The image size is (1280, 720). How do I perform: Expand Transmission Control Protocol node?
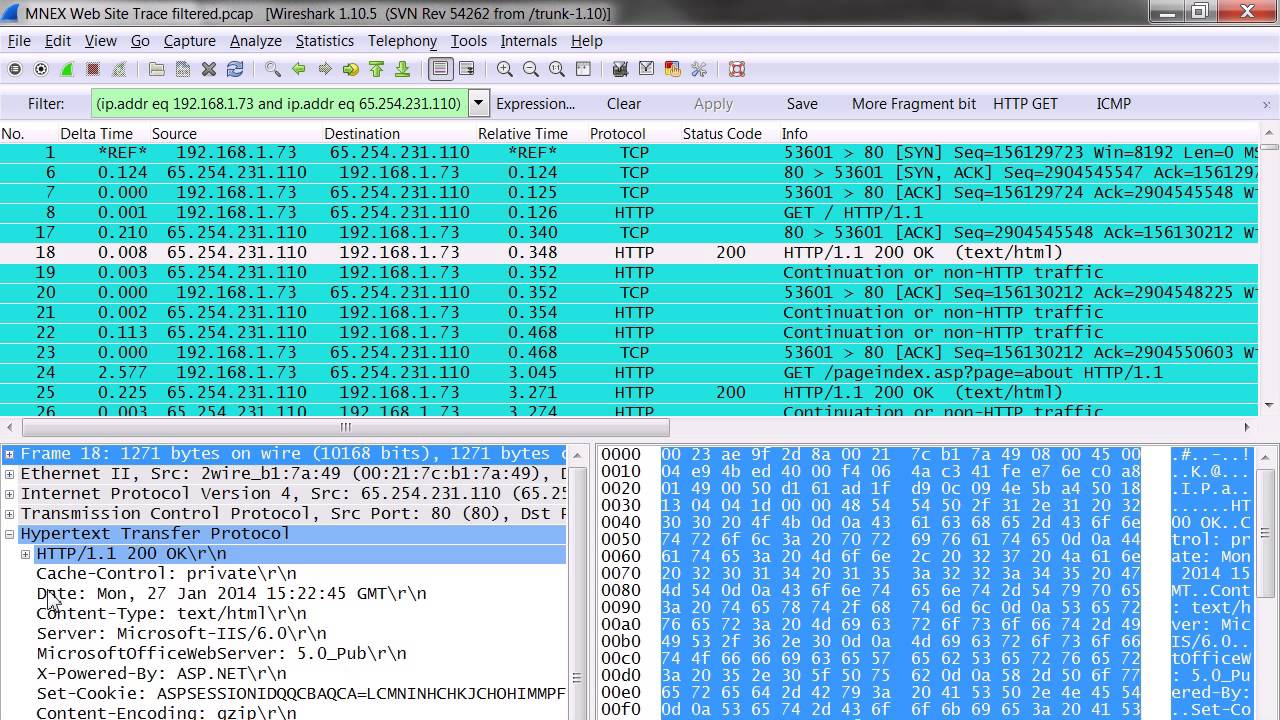coord(9,514)
